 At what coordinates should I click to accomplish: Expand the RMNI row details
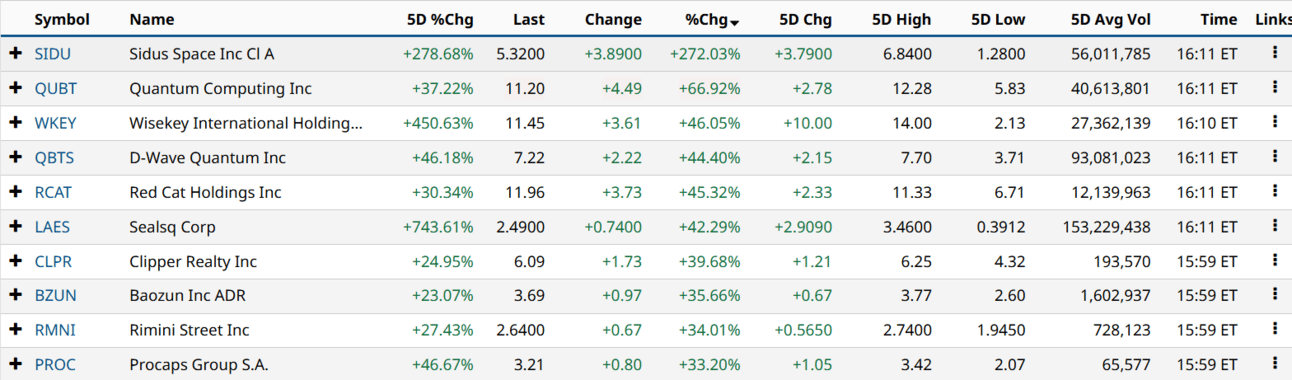[15, 330]
